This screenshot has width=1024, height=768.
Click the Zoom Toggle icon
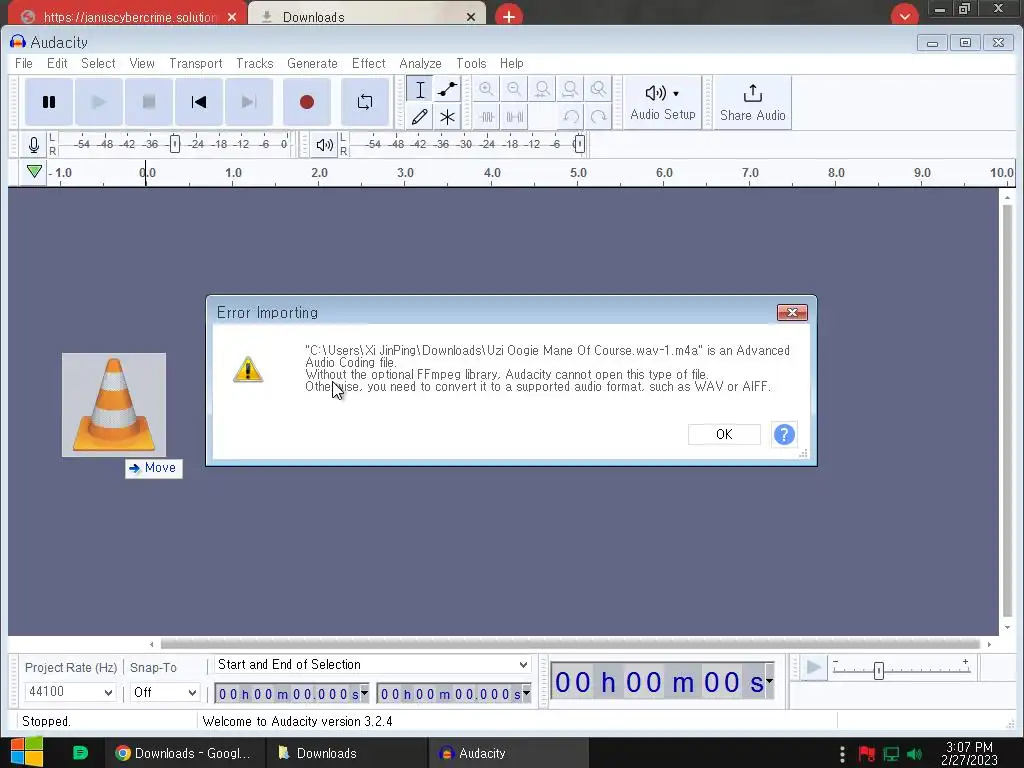point(598,89)
